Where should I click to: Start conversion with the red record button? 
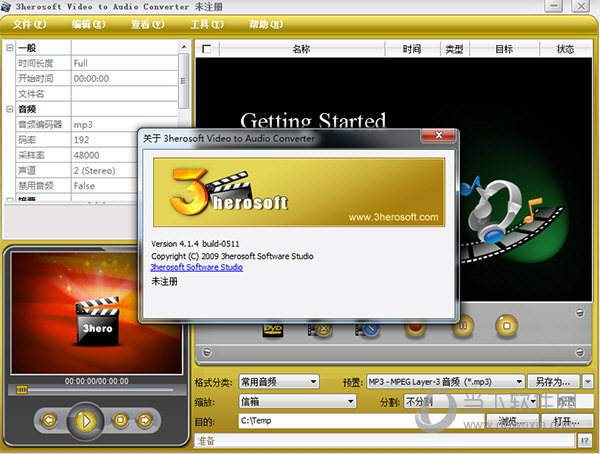(x=416, y=327)
